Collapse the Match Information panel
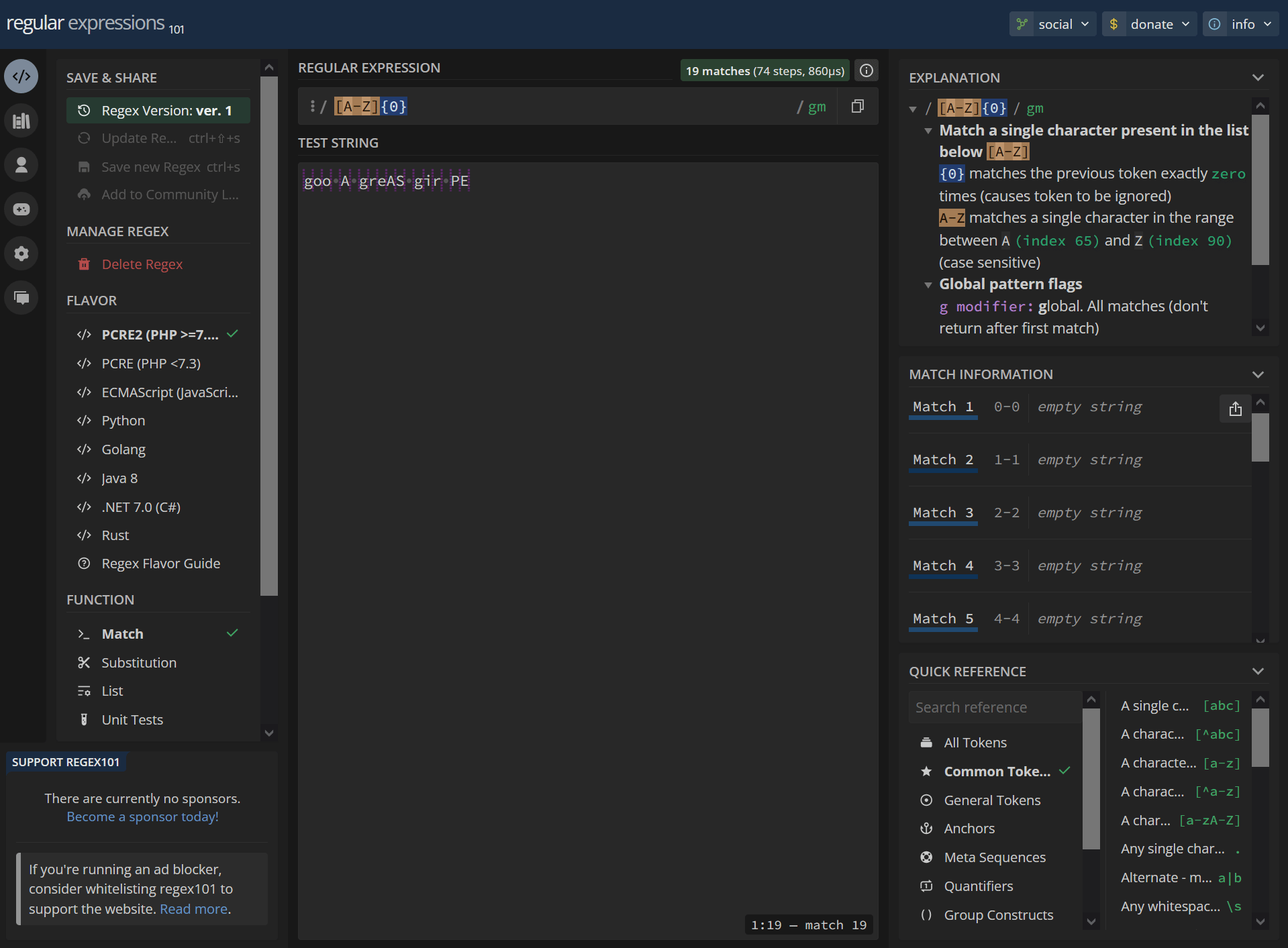 point(1258,374)
